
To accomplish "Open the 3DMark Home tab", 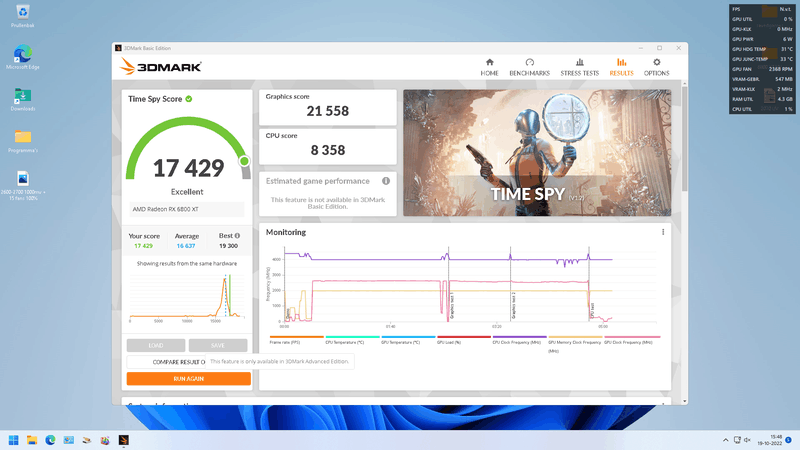I will click(x=489, y=67).
